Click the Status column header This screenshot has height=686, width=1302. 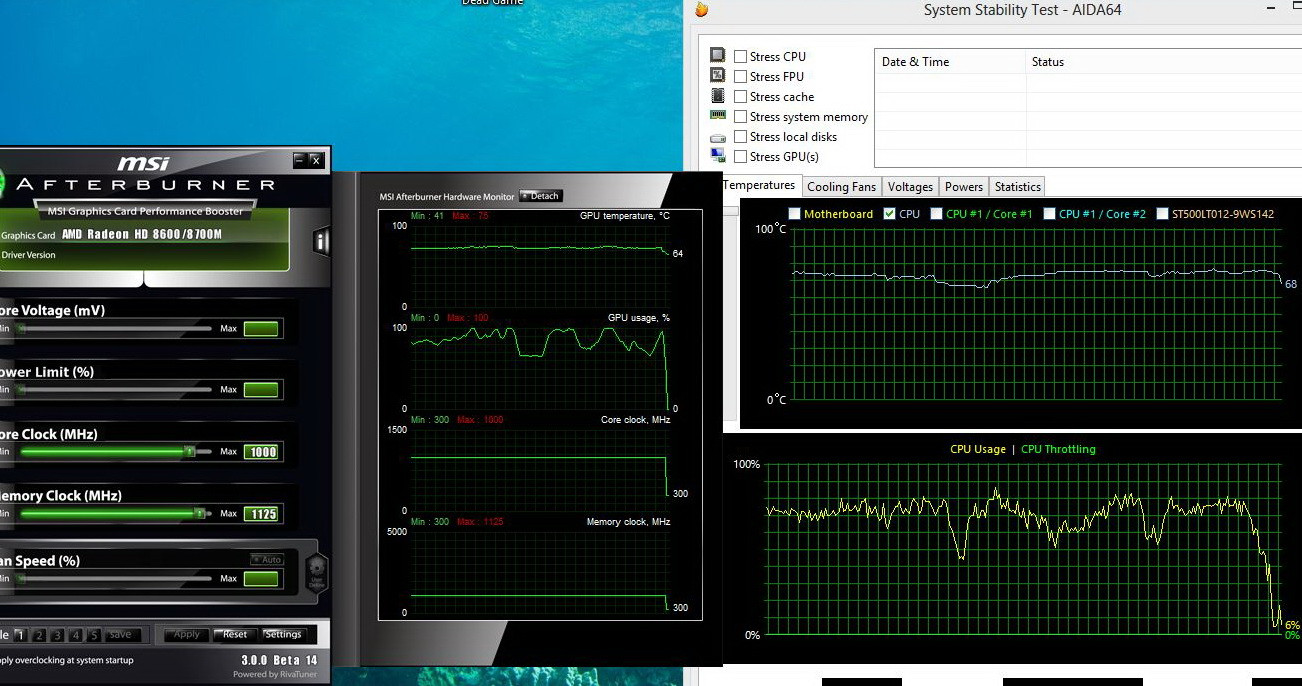1164,62
